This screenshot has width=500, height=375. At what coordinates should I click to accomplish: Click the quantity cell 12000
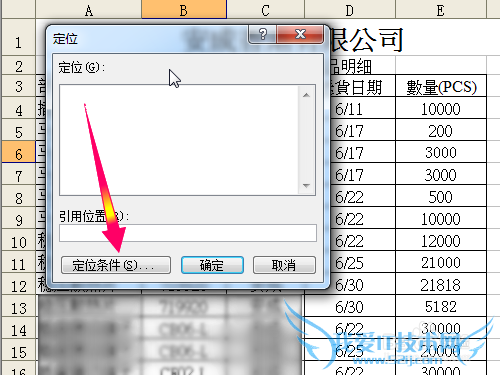[441, 240]
